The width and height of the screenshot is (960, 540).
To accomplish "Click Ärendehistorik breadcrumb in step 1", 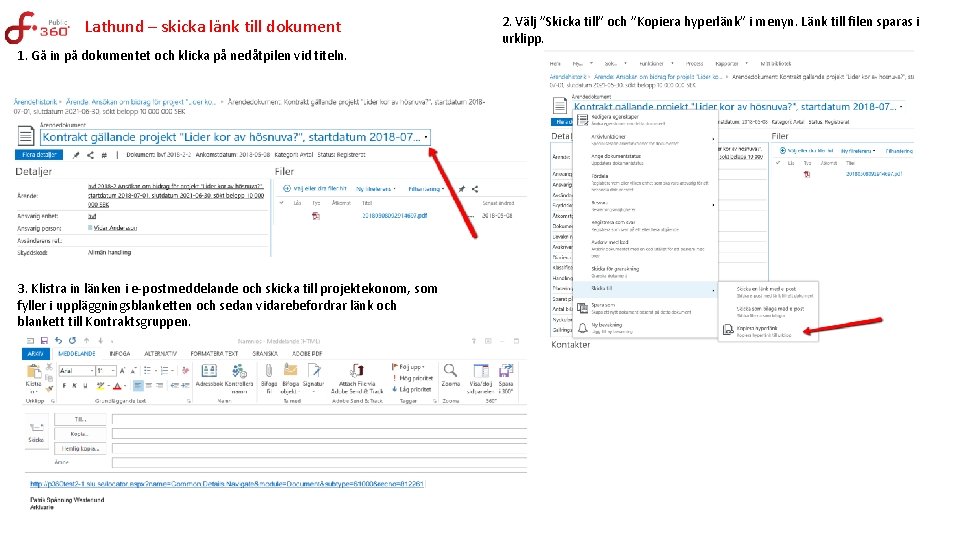I will [x=36, y=102].
